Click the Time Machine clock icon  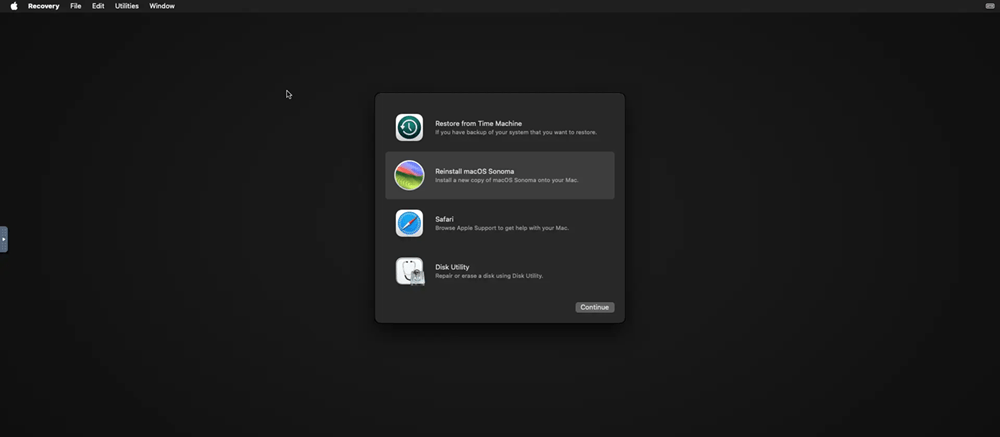pyautogui.click(x=409, y=127)
